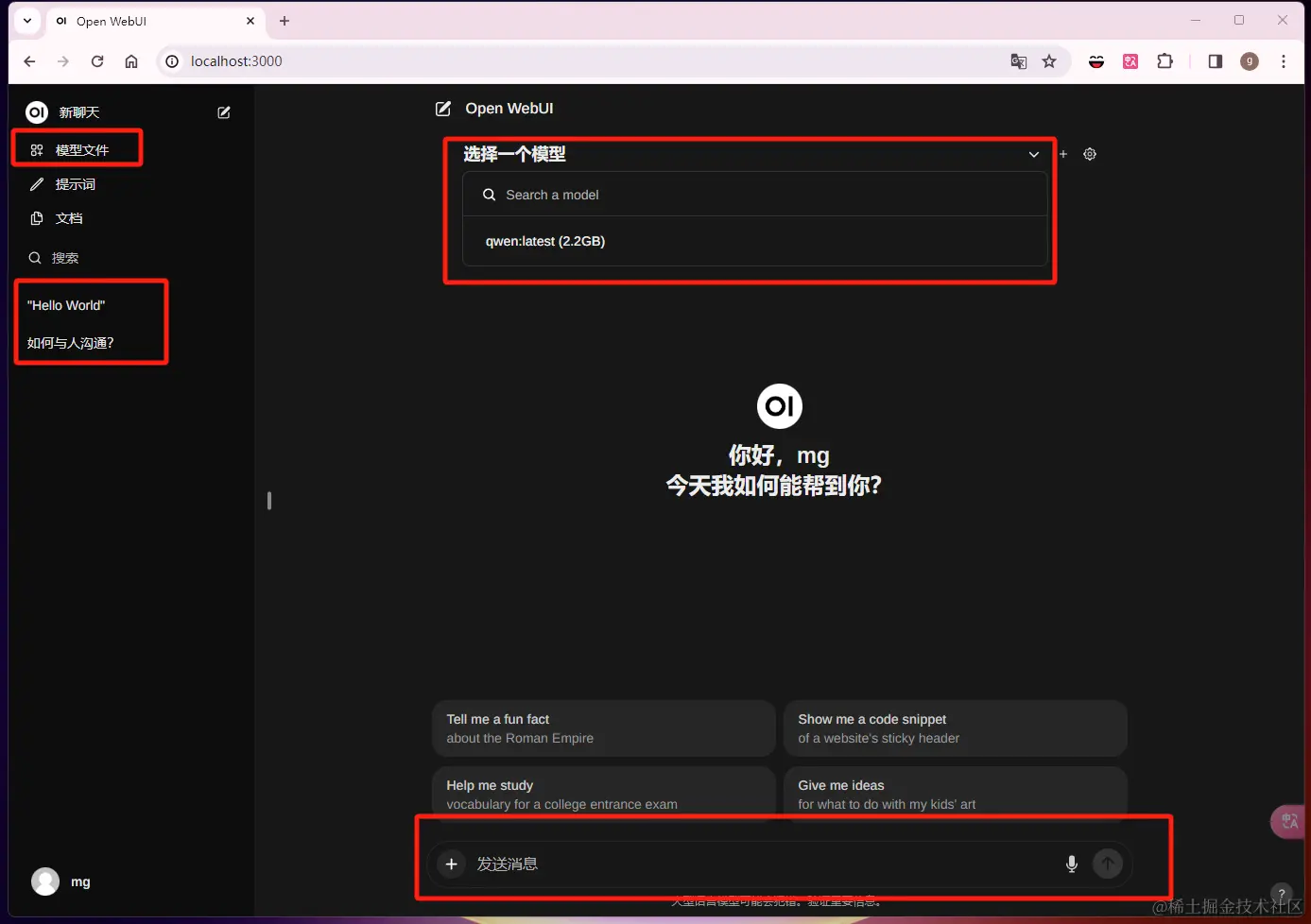Viewport: 1311px width, 924px height.
Task: Open the 'Hello World' chat history
Action: pos(66,304)
